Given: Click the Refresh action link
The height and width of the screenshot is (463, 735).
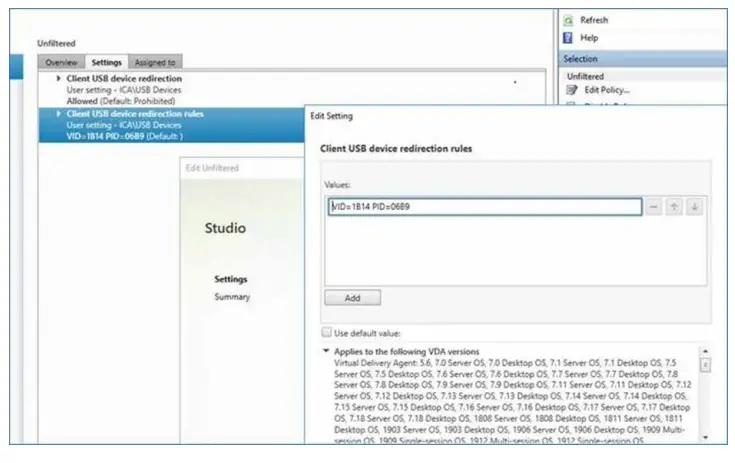Looking at the screenshot, I should click(x=594, y=20).
